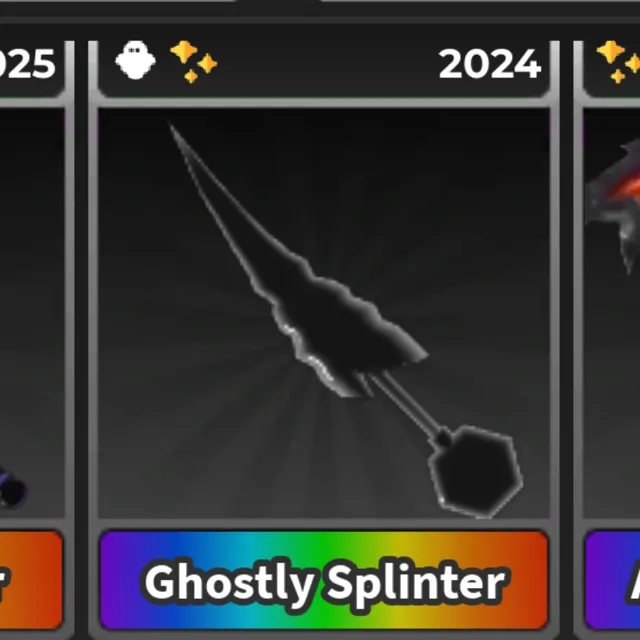Click the gold sparkles icon on right-hand card
The image size is (640, 640).
point(618,62)
